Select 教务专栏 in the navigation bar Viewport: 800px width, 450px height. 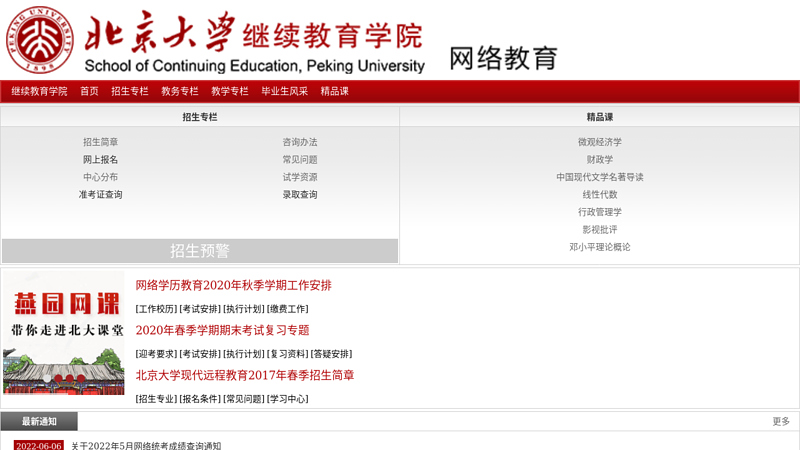click(x=180, y=91)
